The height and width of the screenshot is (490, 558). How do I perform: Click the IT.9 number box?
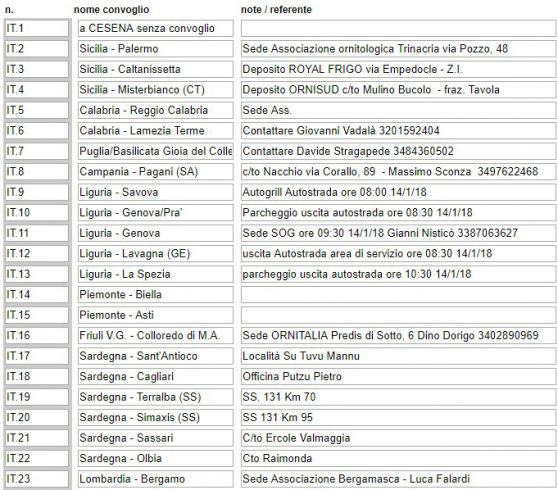(x=37, y=192)
